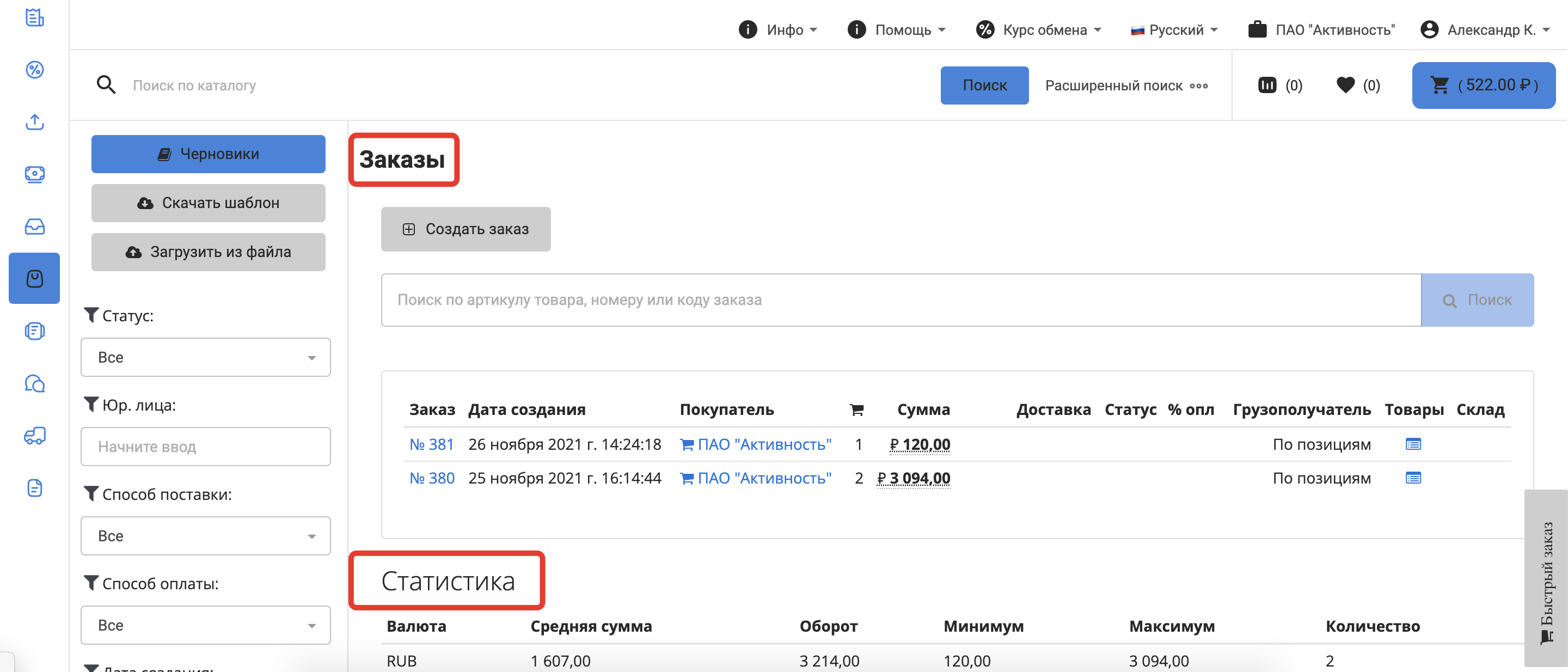This screenshot has height=672, width=1568.
Task: Click the chat messages sidebar icon
Action: (x=34, y=383)
